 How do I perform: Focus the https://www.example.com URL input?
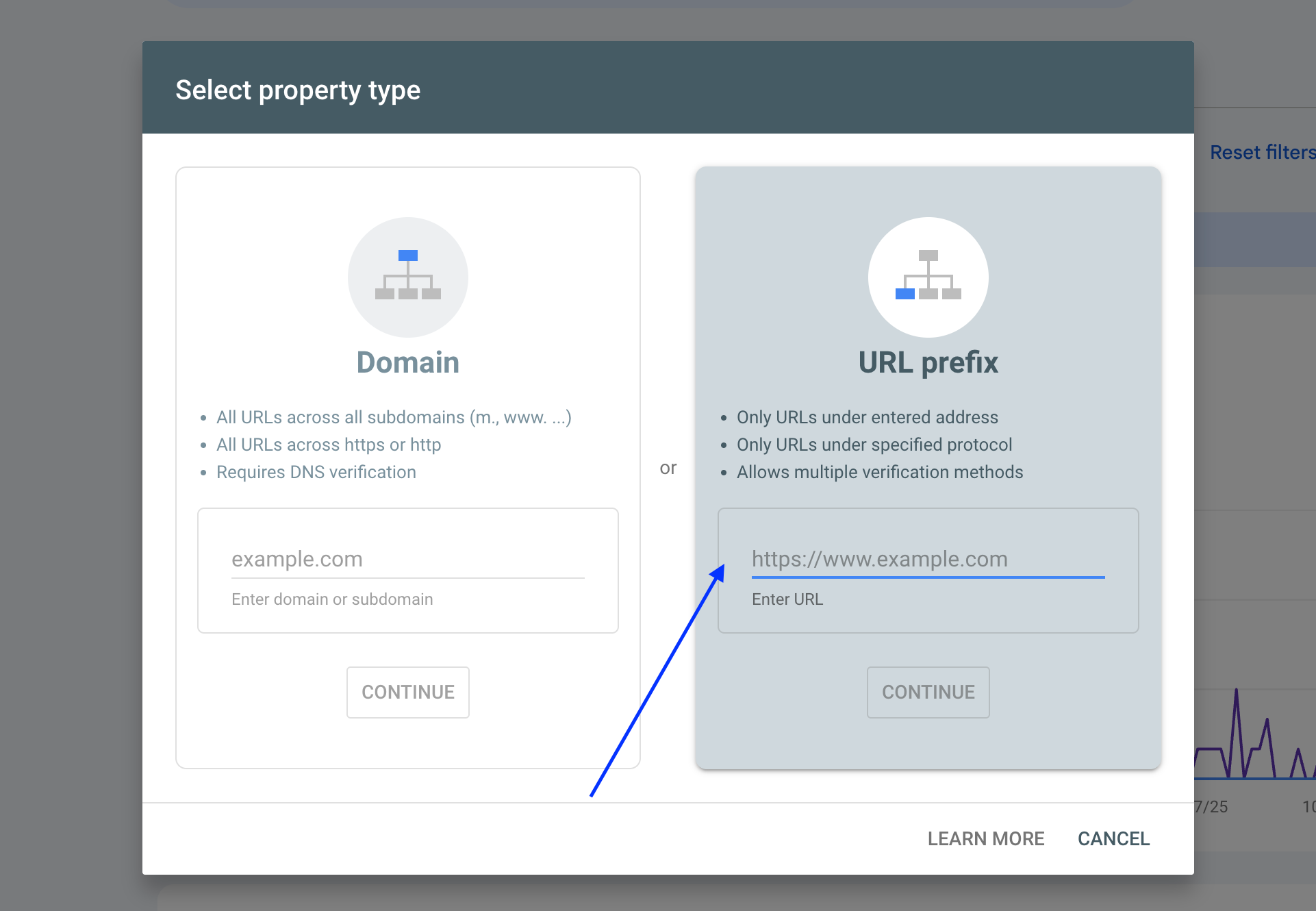coord(928,559)
